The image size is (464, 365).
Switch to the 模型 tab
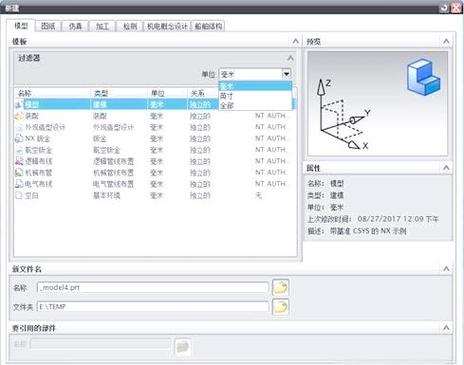pos(21,26)
